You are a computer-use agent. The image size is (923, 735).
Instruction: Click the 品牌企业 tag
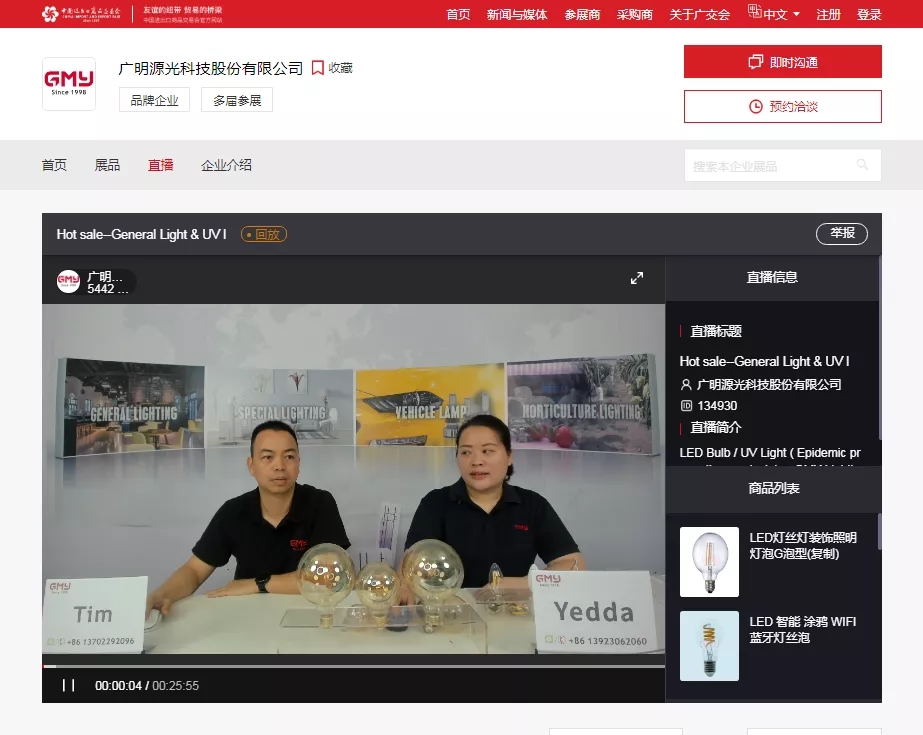pos(154,100)
